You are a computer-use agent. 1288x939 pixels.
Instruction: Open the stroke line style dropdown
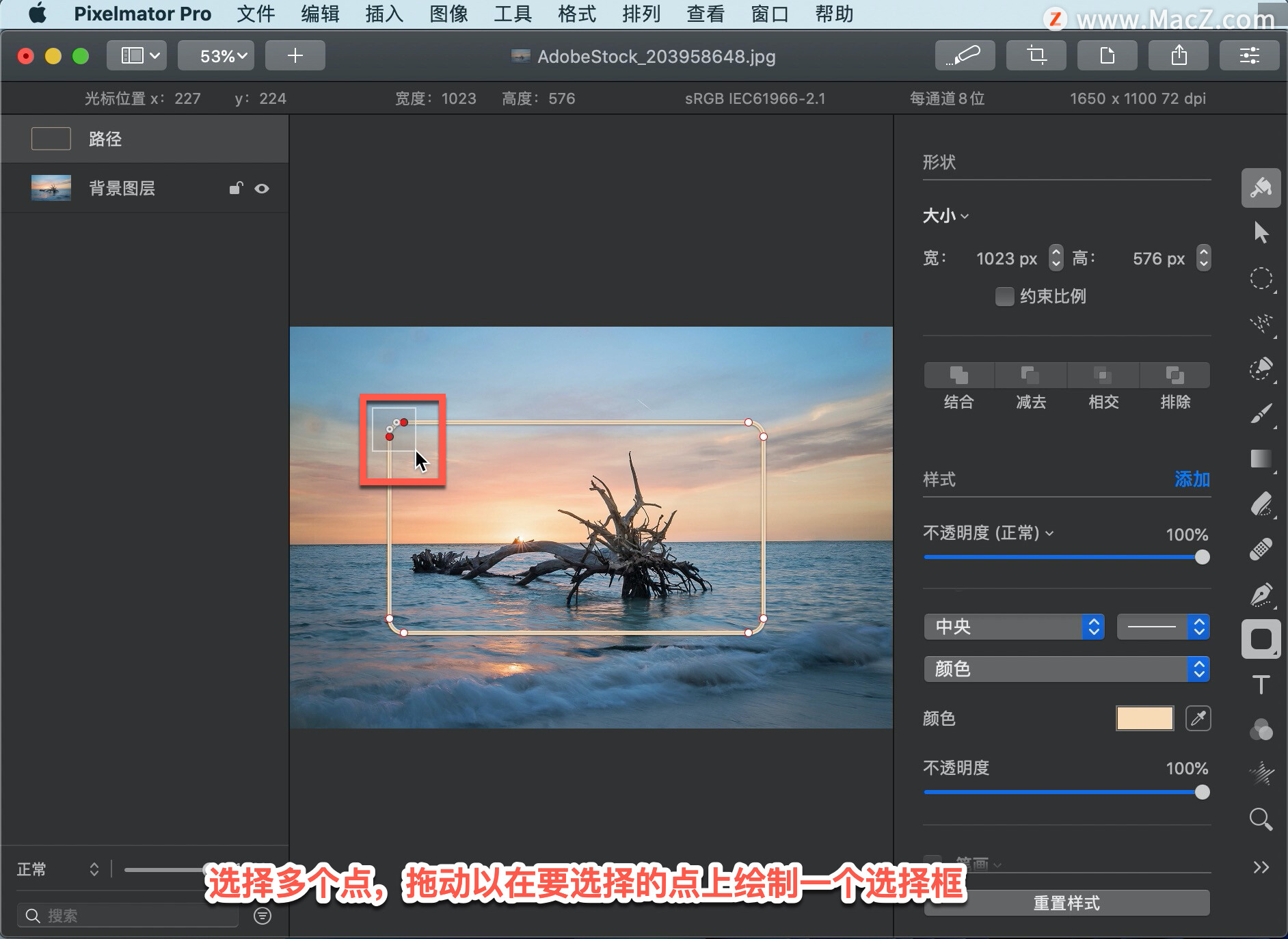click(x=1163, y=627)
